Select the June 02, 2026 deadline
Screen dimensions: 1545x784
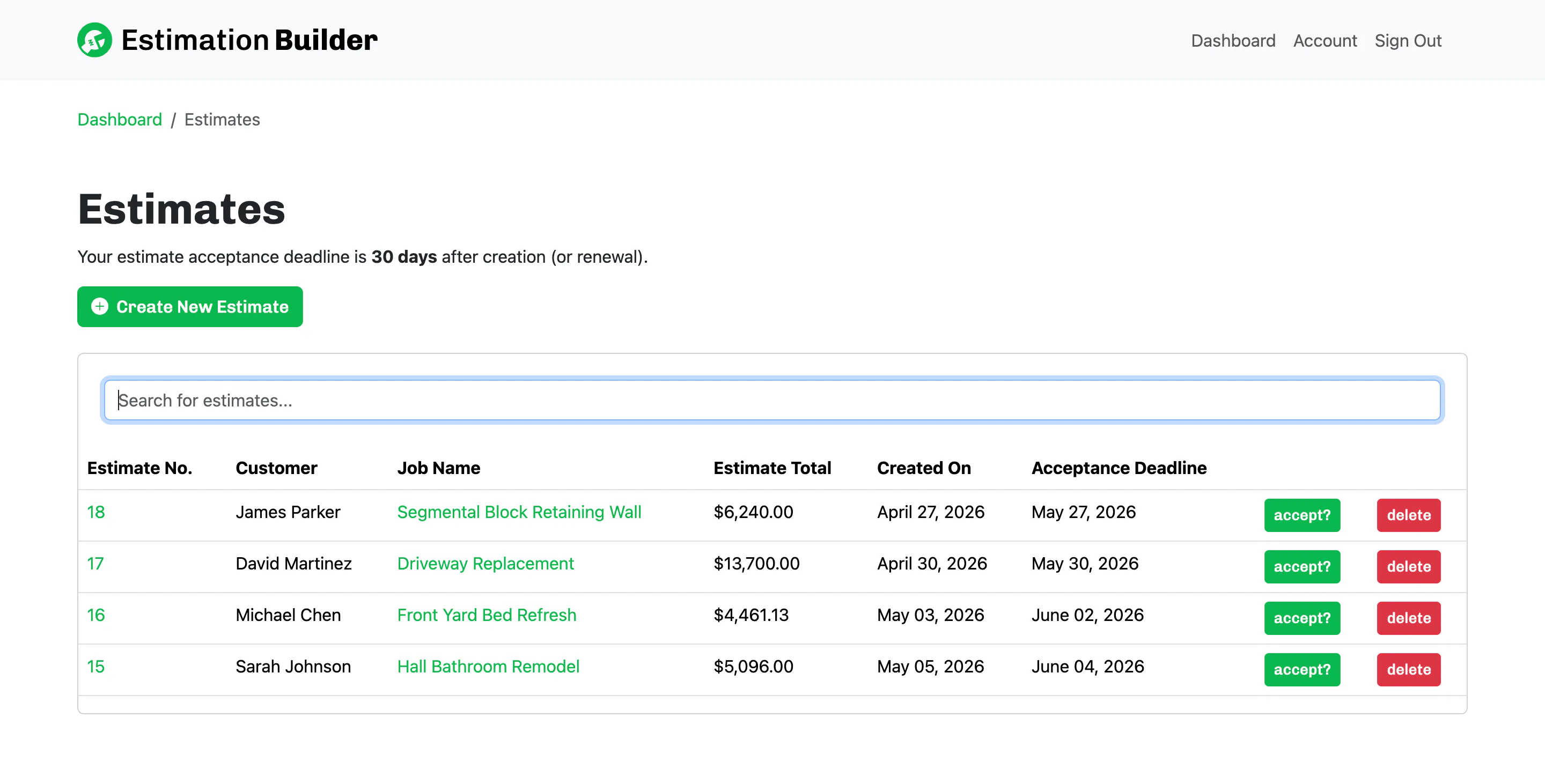[1088, 615]
